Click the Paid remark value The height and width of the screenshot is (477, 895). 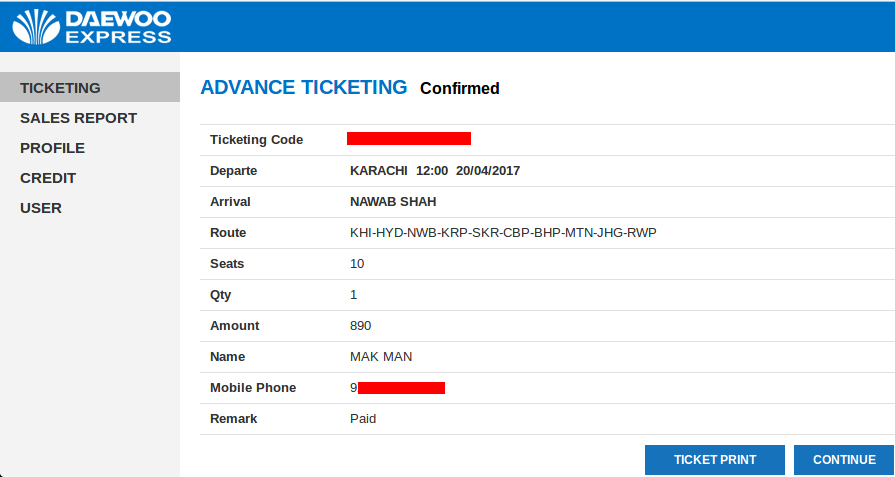pos(363,419)
